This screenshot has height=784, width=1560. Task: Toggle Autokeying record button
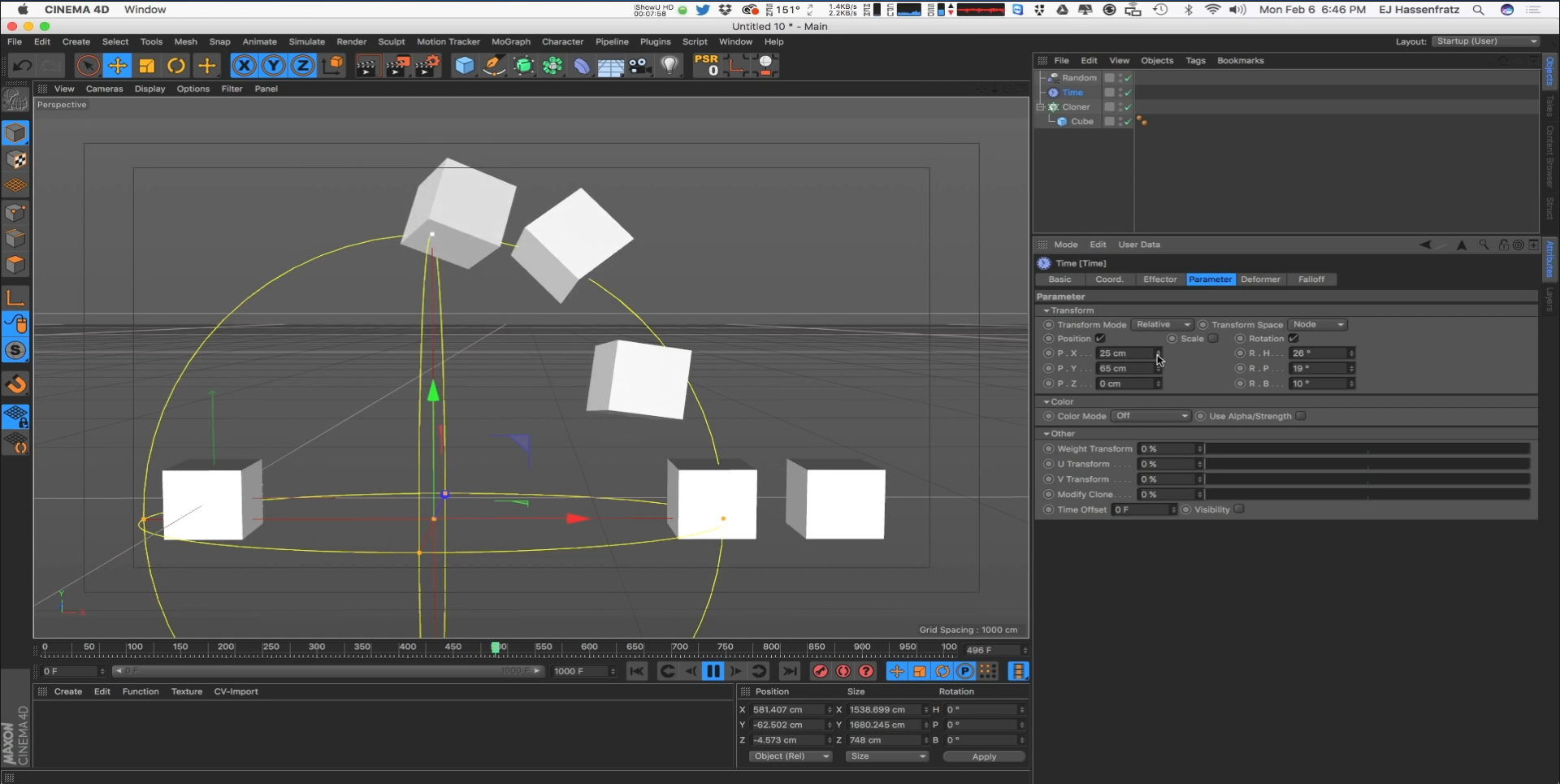pyautogui.click(x=843, y=671)
